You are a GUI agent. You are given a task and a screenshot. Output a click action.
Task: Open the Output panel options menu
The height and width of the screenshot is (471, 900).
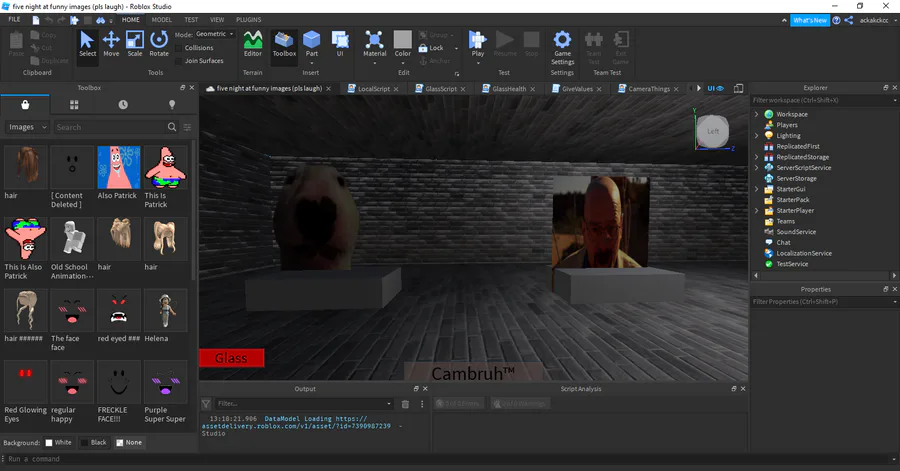point(422,404)
